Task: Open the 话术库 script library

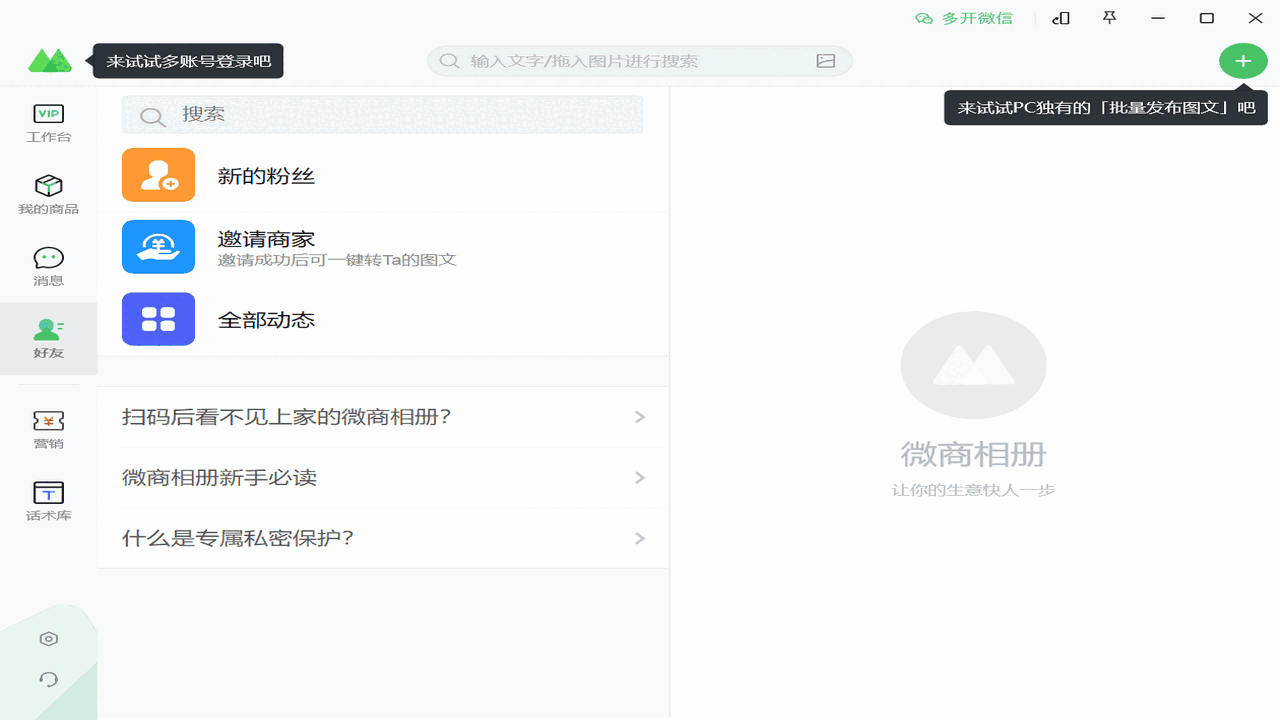Action: pyautogui.click(x=47, y=498)
